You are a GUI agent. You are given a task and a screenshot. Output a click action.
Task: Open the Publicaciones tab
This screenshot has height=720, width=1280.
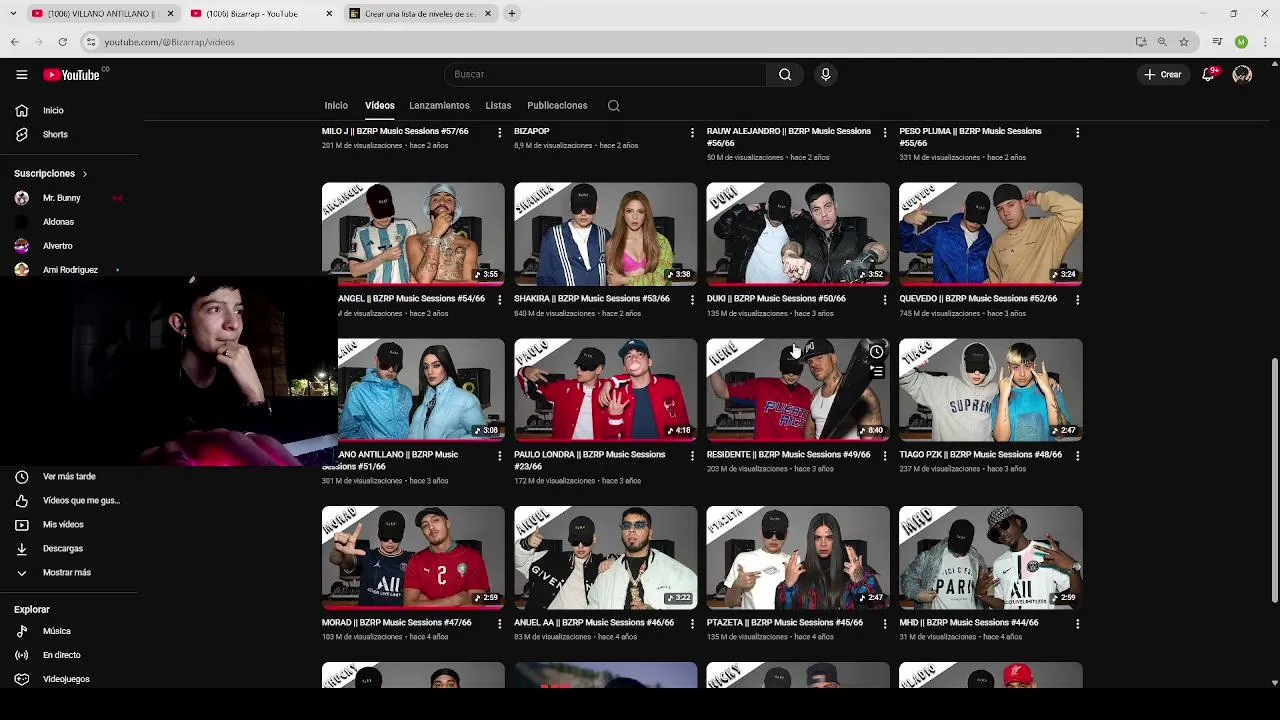tap(557, 105)
